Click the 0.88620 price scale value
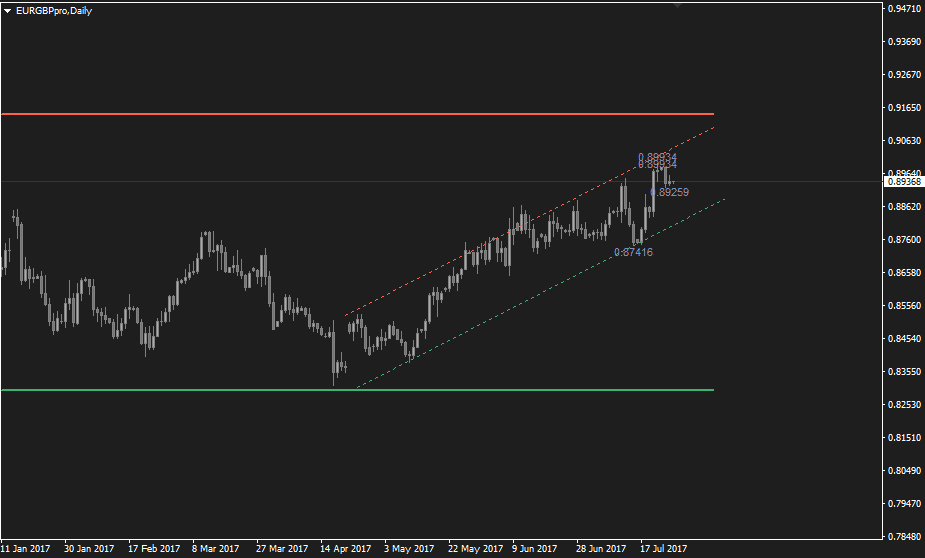This screenshot has width=925, height=558. pos(904,206)
